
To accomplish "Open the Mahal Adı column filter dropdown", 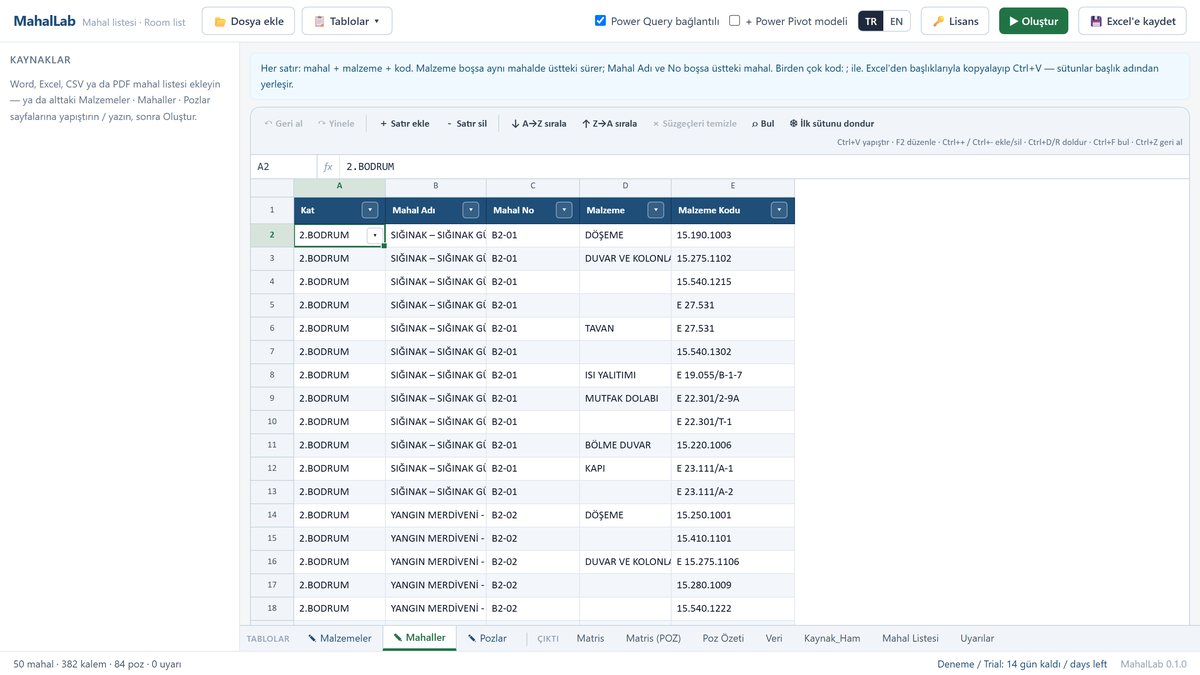I will (471, 210).
